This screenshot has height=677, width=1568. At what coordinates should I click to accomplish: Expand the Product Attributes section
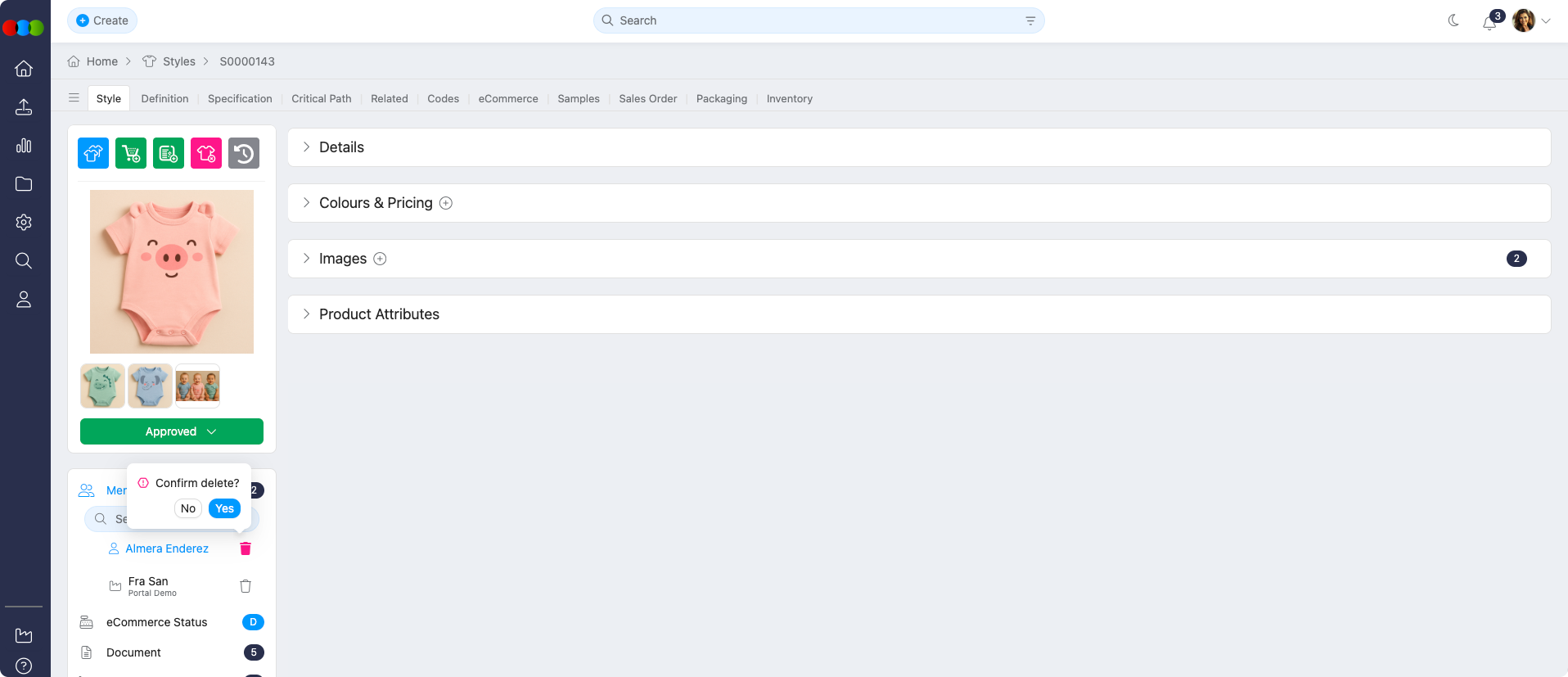pyautogui.click(x=379, y=314)
